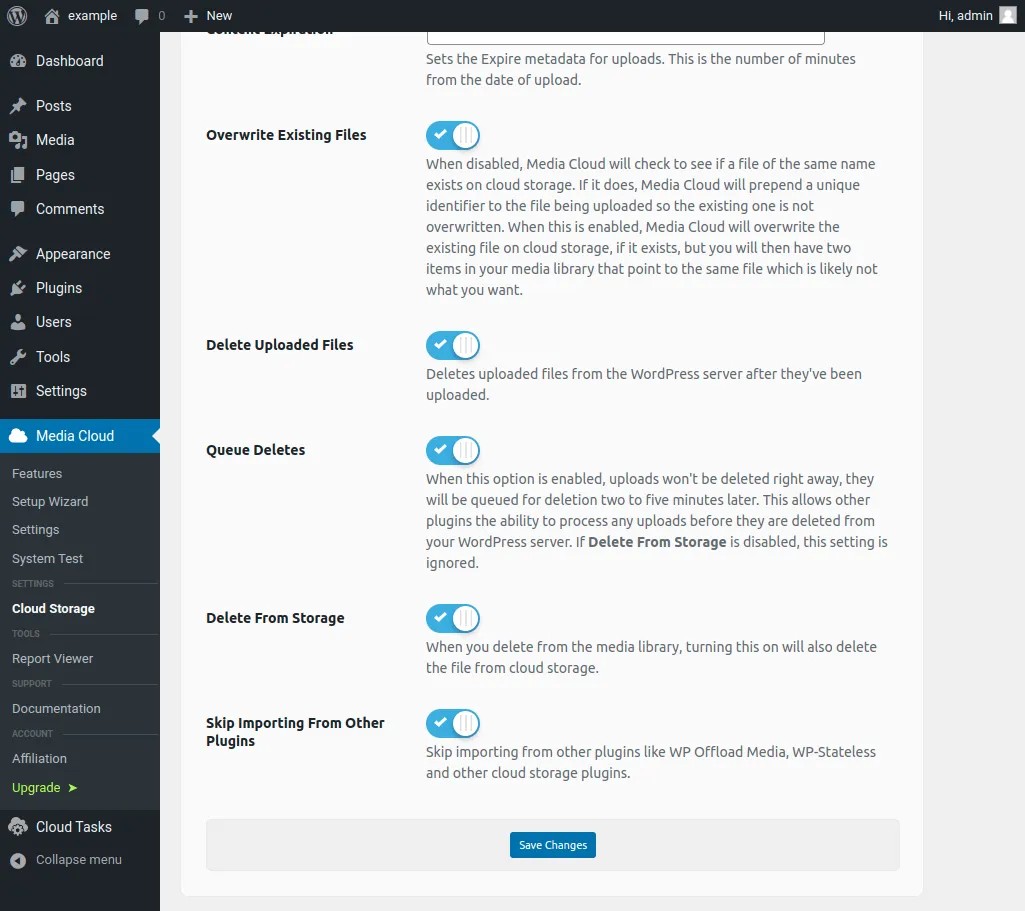Disable the Queue Deletes switch
This screenshot has width=1025, height=911.
(x=453, y=450)
